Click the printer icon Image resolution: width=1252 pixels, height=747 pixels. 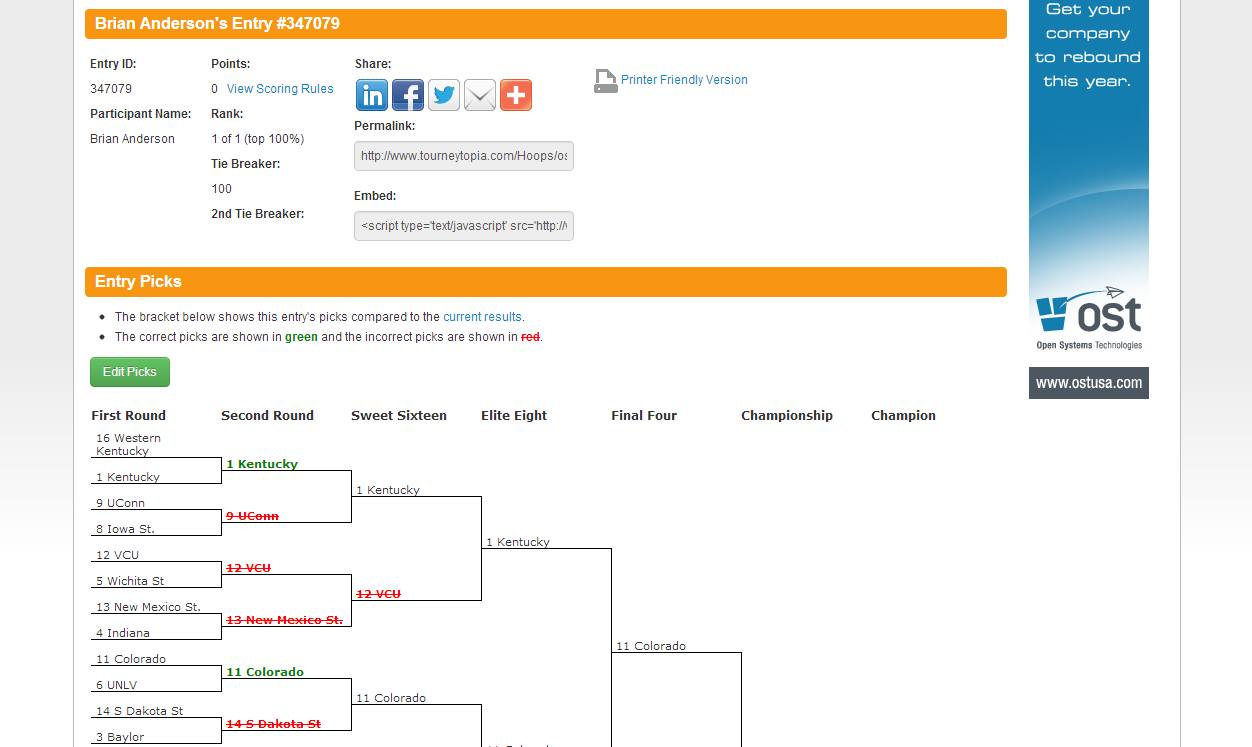pos(605,81)
